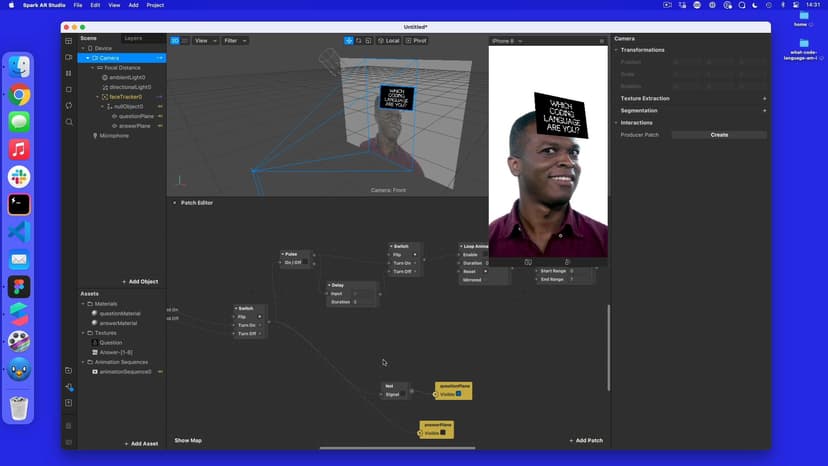Screen dimensions: 828x466
Task: Select animationSequence0 asset
Action: [x=125, y=372]
